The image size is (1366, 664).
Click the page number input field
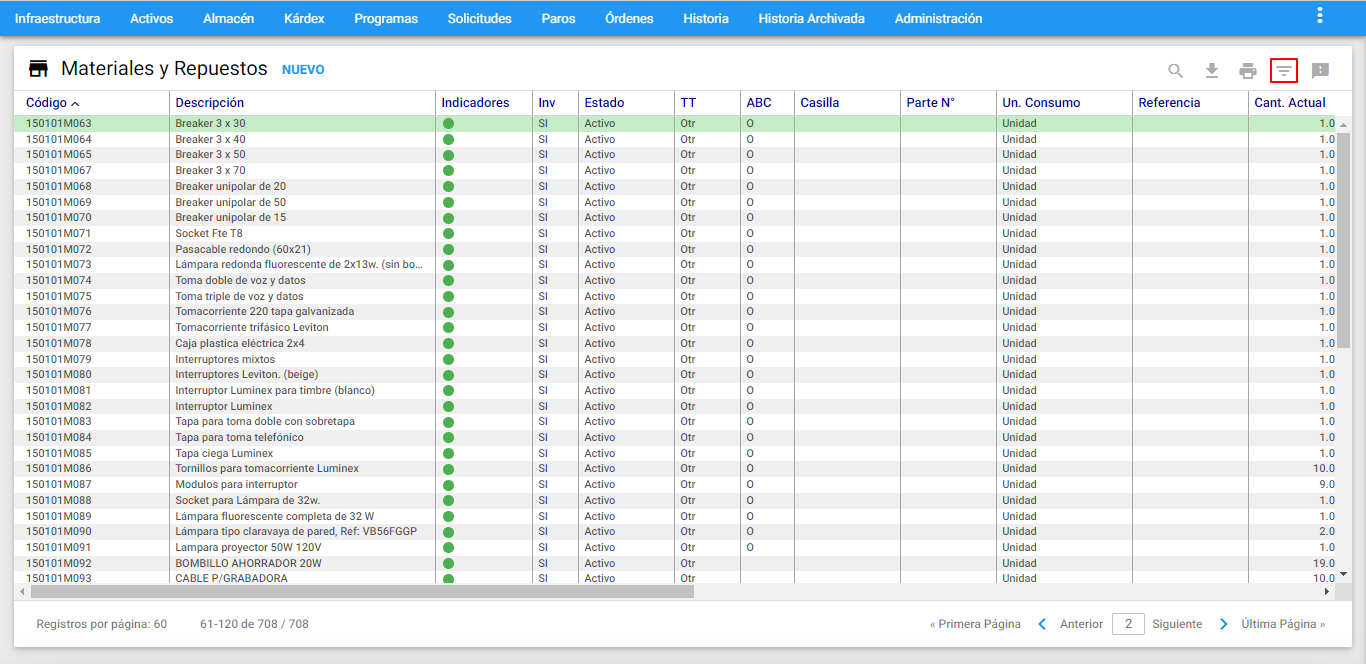pos(1128,624)
